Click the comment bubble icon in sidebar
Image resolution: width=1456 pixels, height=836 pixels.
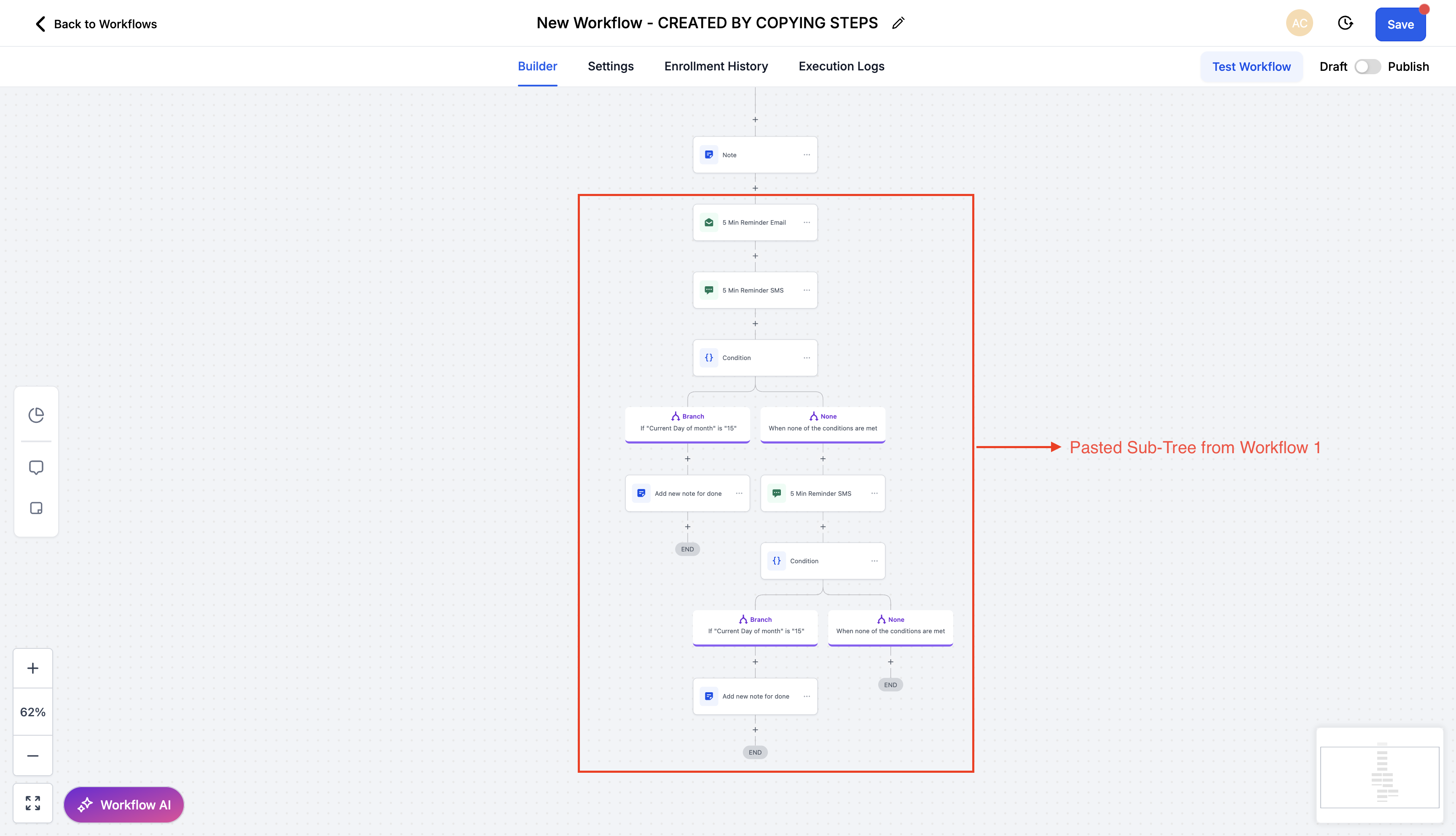(x=36, y=468)
